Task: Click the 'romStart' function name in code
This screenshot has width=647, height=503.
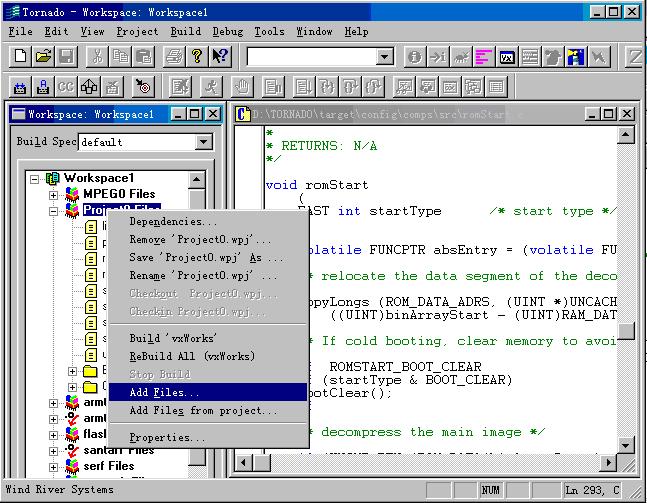Action: [x=336, y=184]
